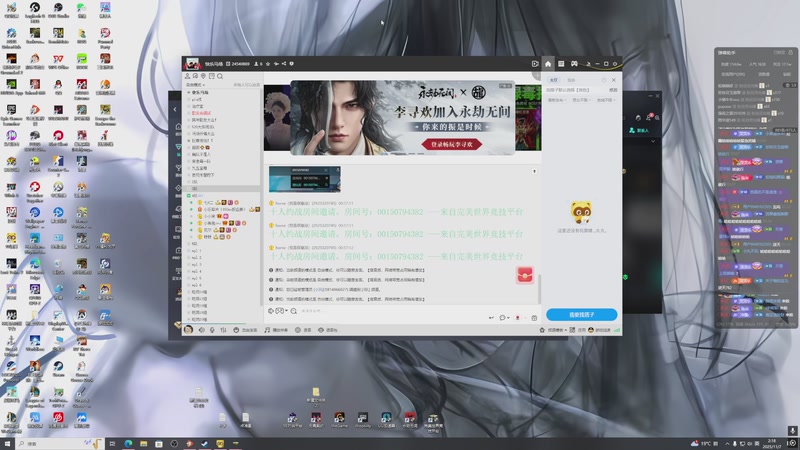The width and height of the screenshot is (800, 450).
Task: Click the 修改 link in side panel
Action: [x=613, y=90]
